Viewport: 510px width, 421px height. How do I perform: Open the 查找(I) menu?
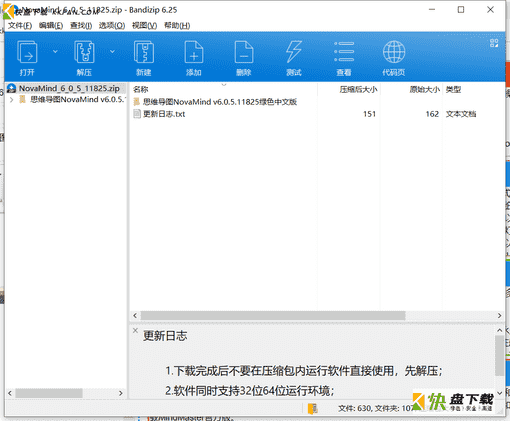tap(81, 26)
